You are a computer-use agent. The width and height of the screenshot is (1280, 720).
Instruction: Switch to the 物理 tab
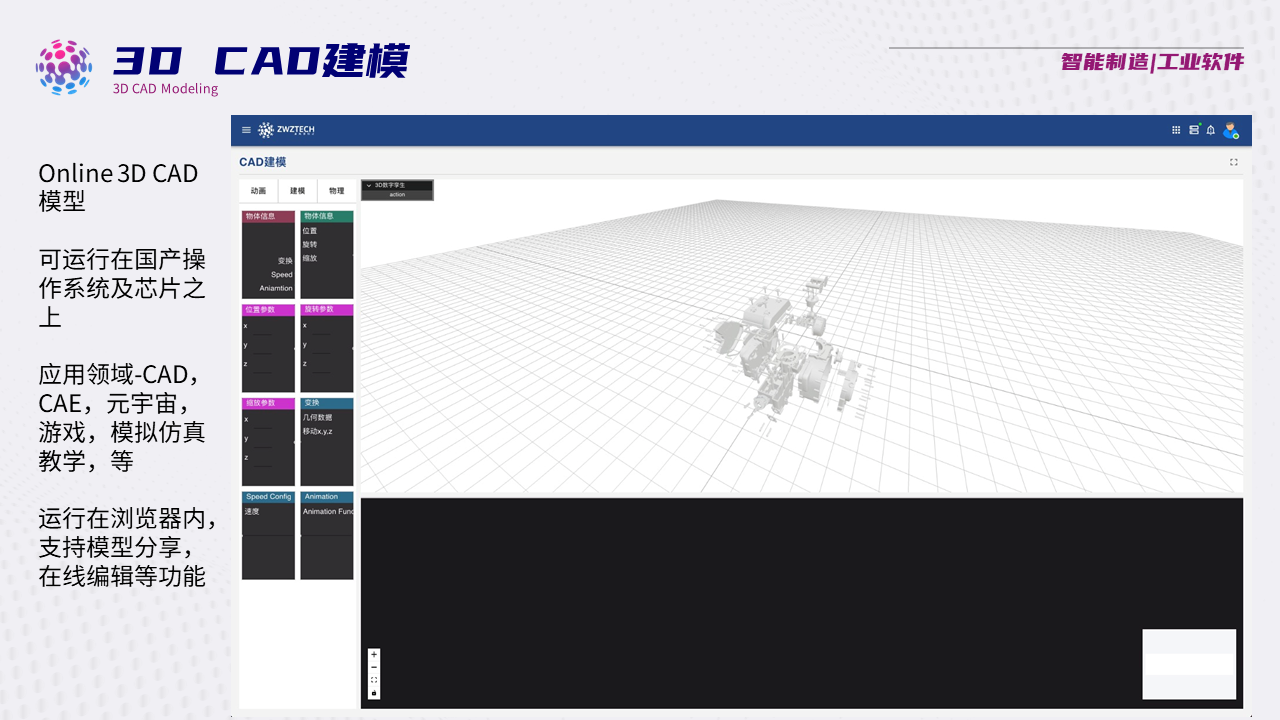336,191
